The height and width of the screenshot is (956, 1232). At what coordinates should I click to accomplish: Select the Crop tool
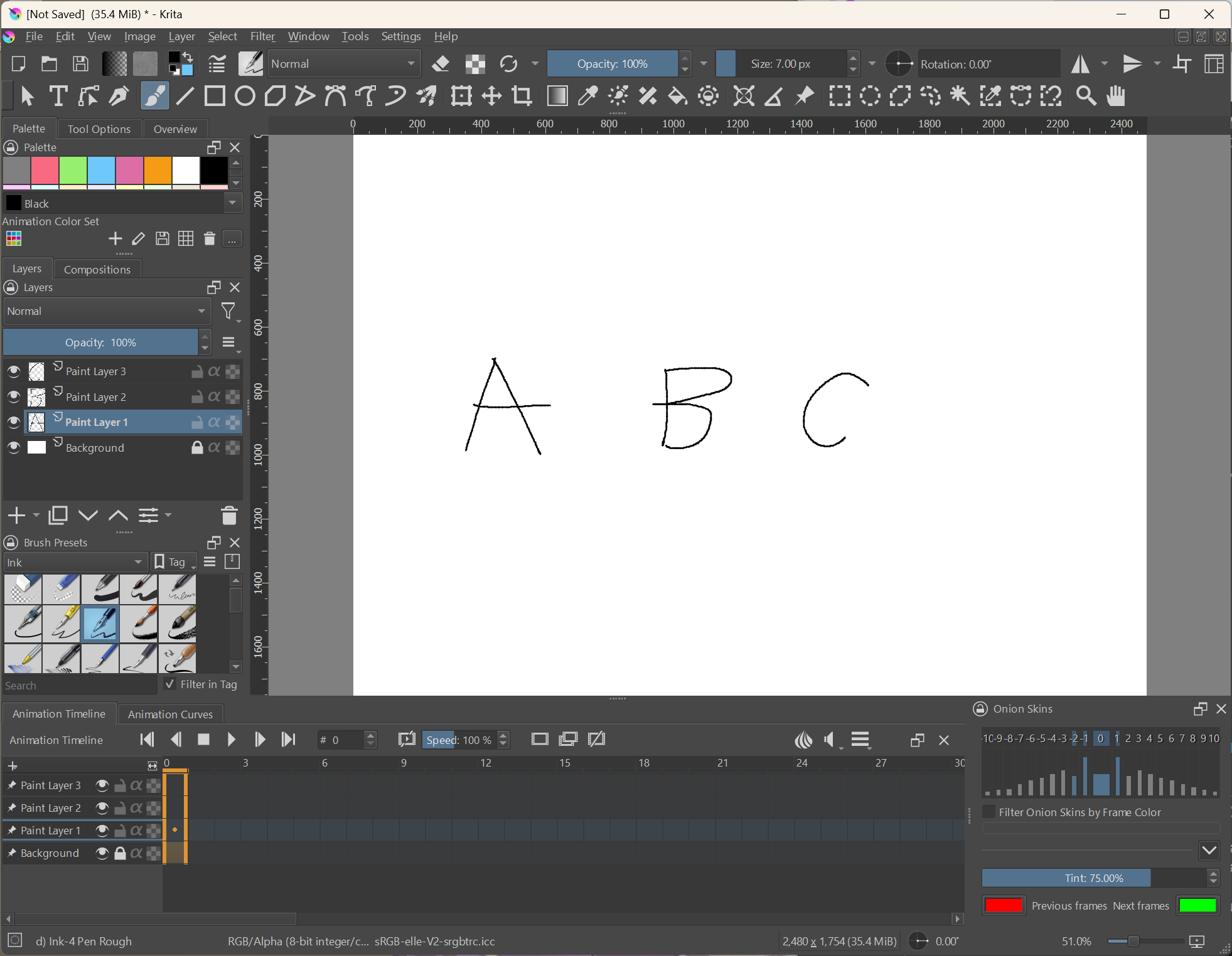(x=522, y=96)
